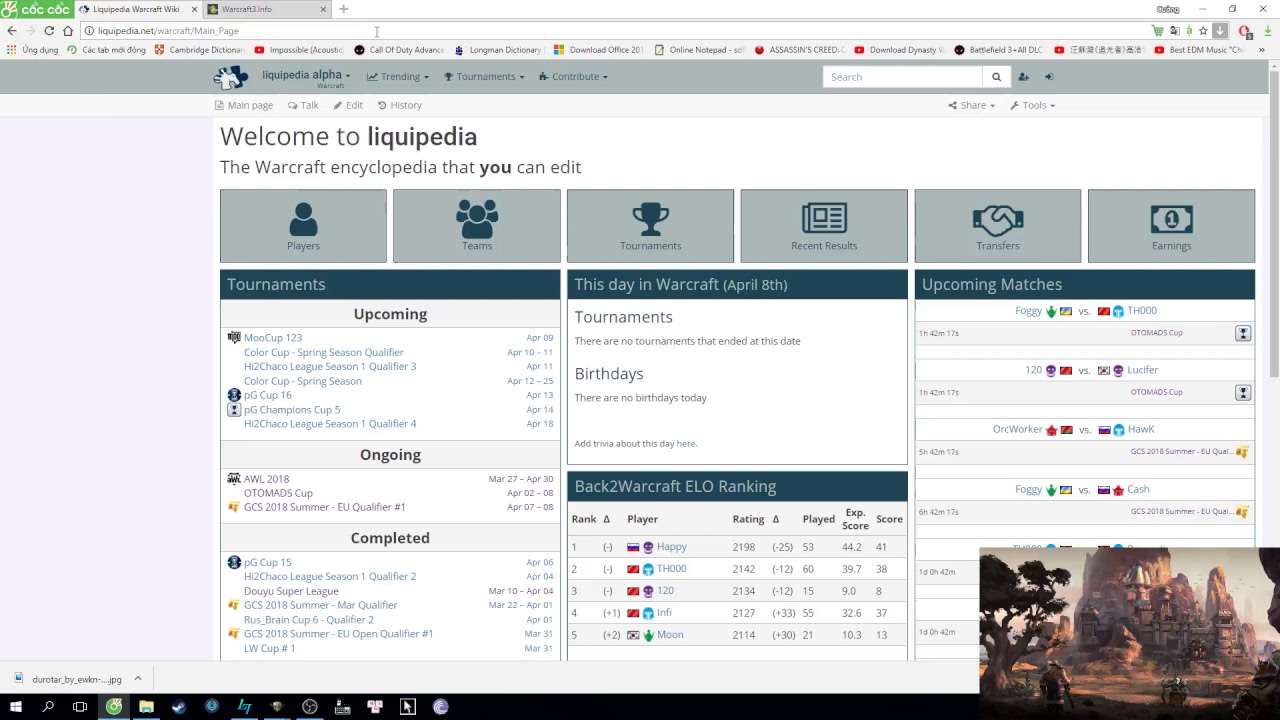The height and width of the screenshot is (720, 1280).
Task: Open Download Office bookmark
Action: click(x=598, y=50)
